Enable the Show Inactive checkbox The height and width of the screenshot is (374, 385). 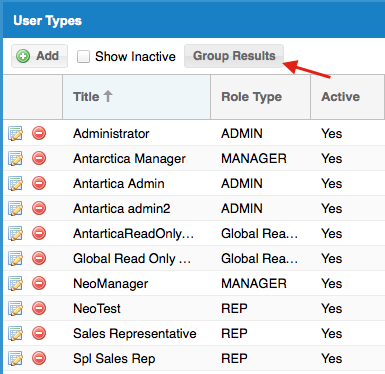coord(83,56)
